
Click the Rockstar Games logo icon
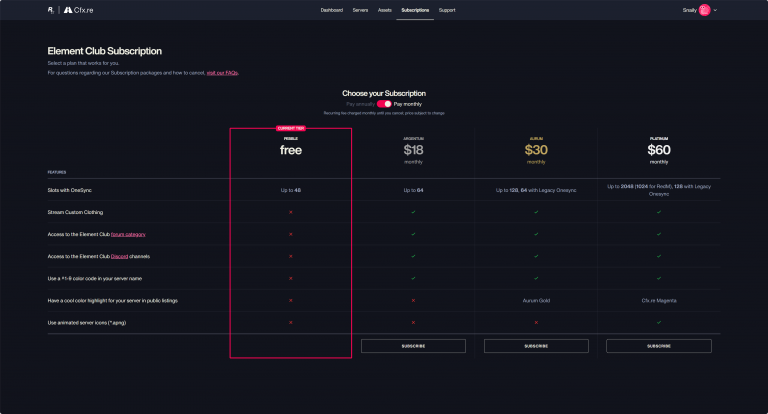[x=51, y=10]
